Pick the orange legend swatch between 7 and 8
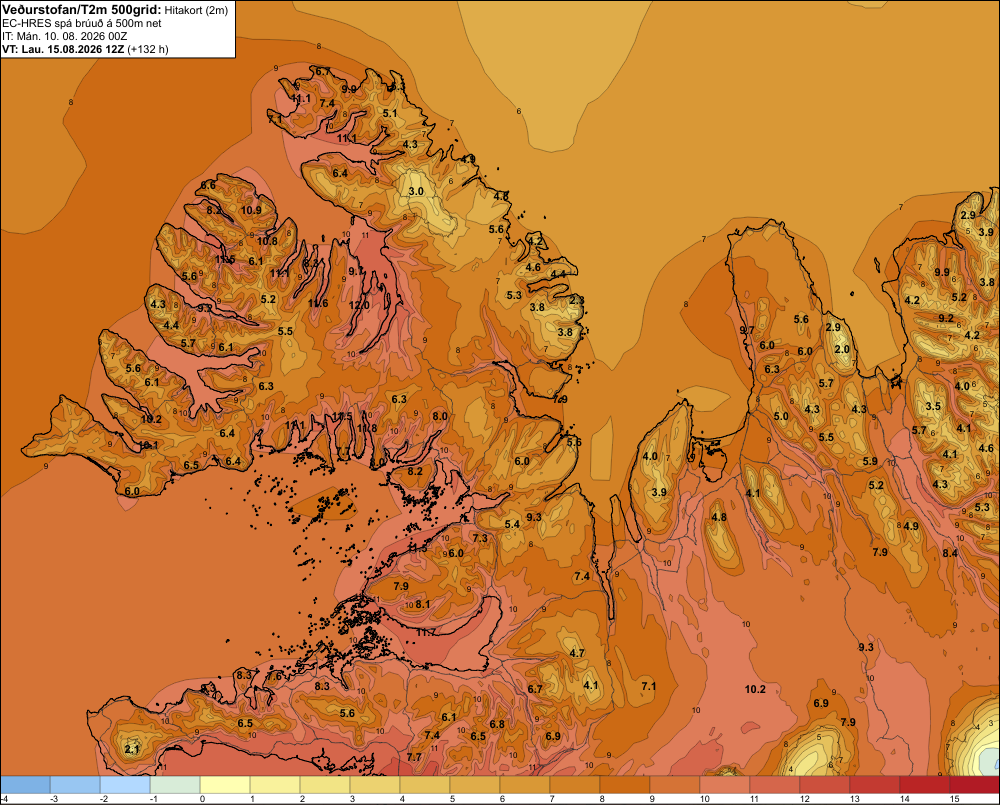Viewport: 1000px width, 805px height. (x=575, y=785)
